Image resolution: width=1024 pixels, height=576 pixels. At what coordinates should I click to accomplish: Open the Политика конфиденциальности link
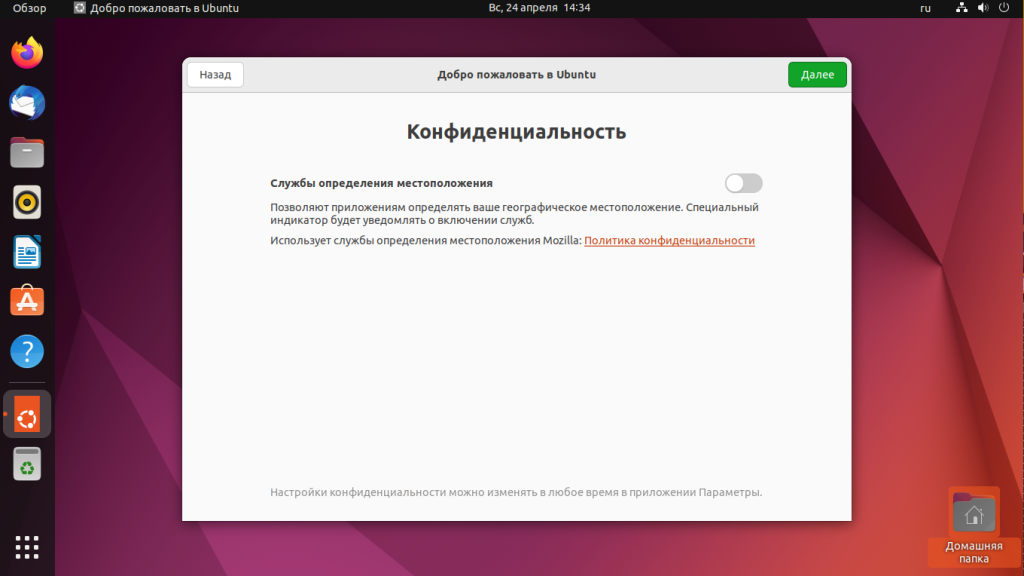669,241
